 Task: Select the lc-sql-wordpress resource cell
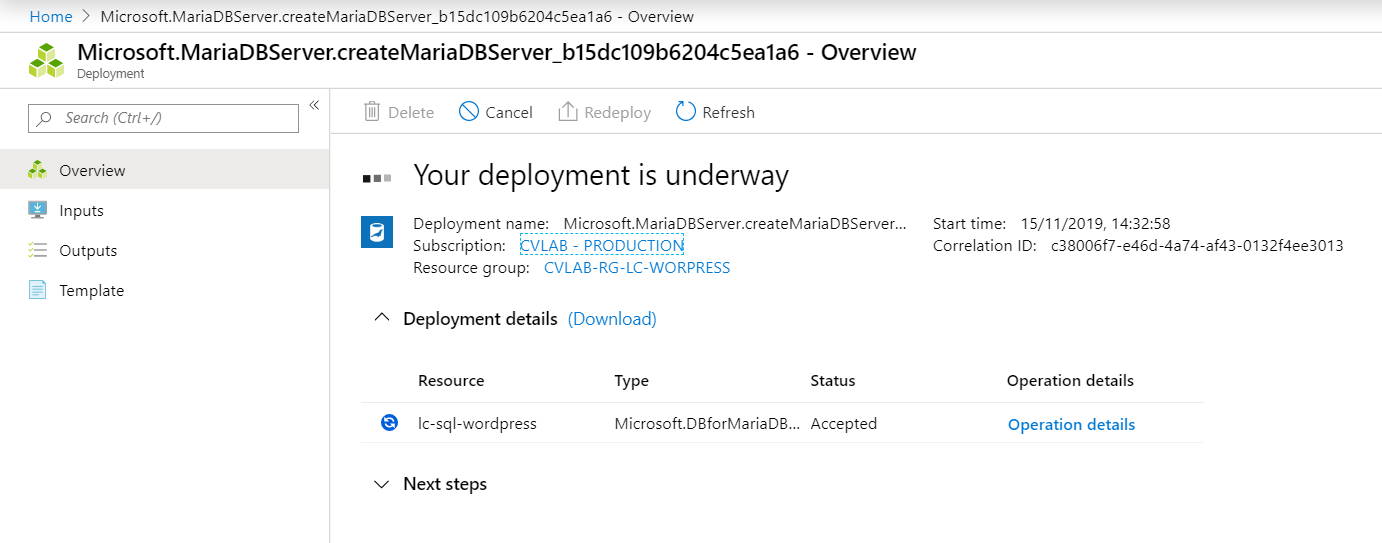[x=477, y=423]
